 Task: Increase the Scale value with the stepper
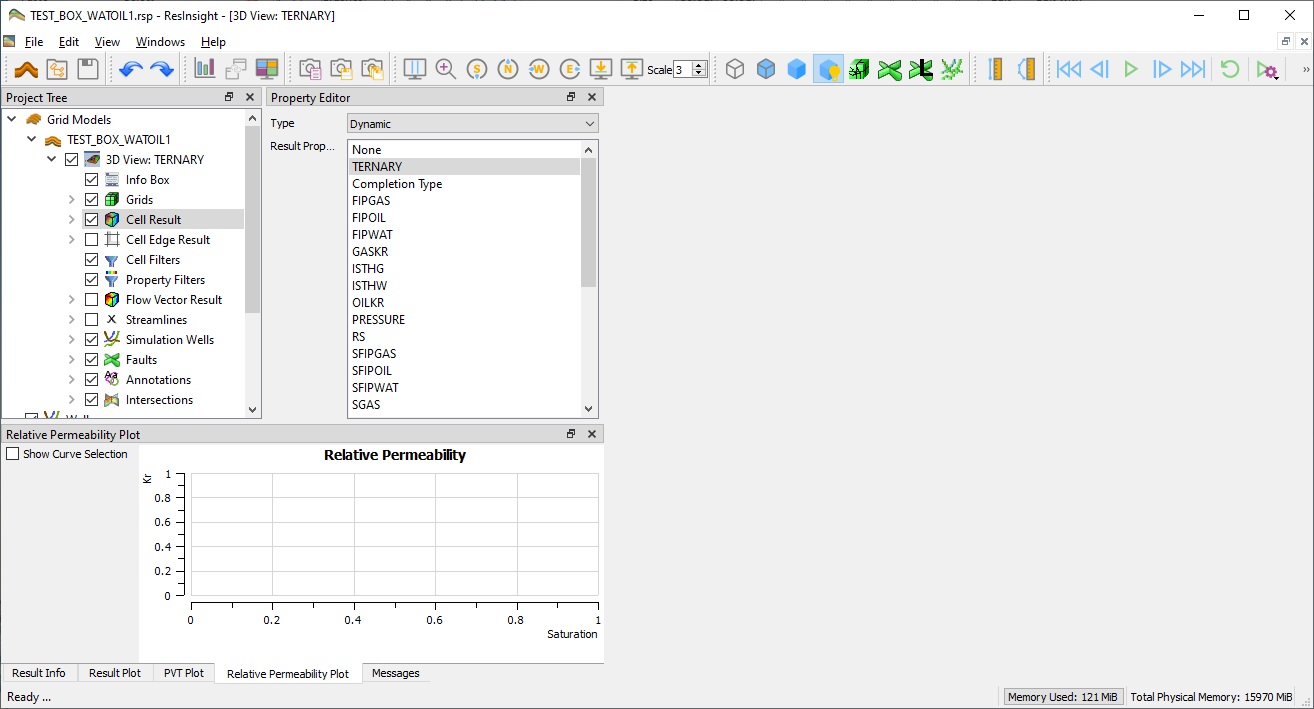(x=697, y=64)
